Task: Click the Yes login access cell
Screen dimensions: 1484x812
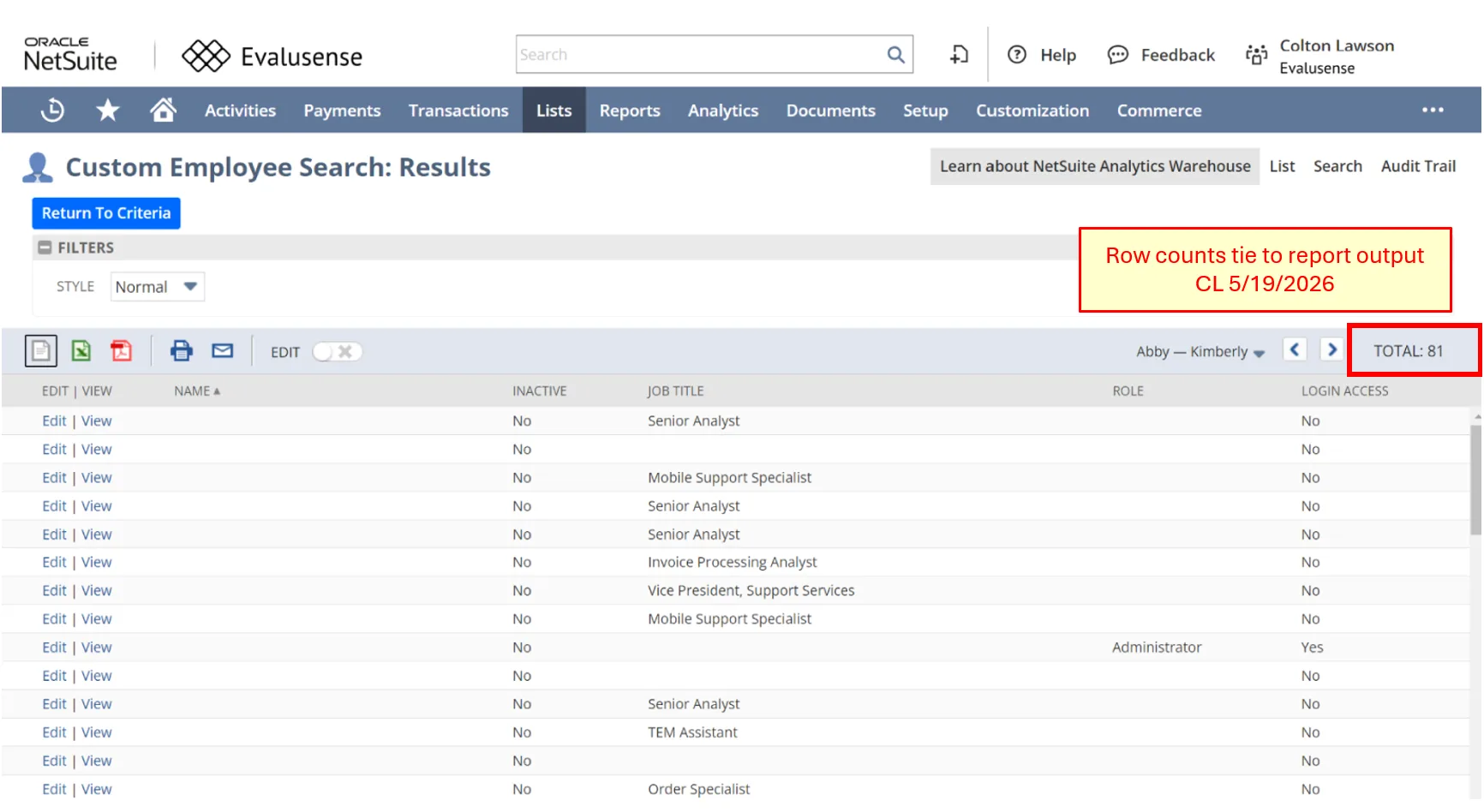Action: click(x=1312, y=648)
